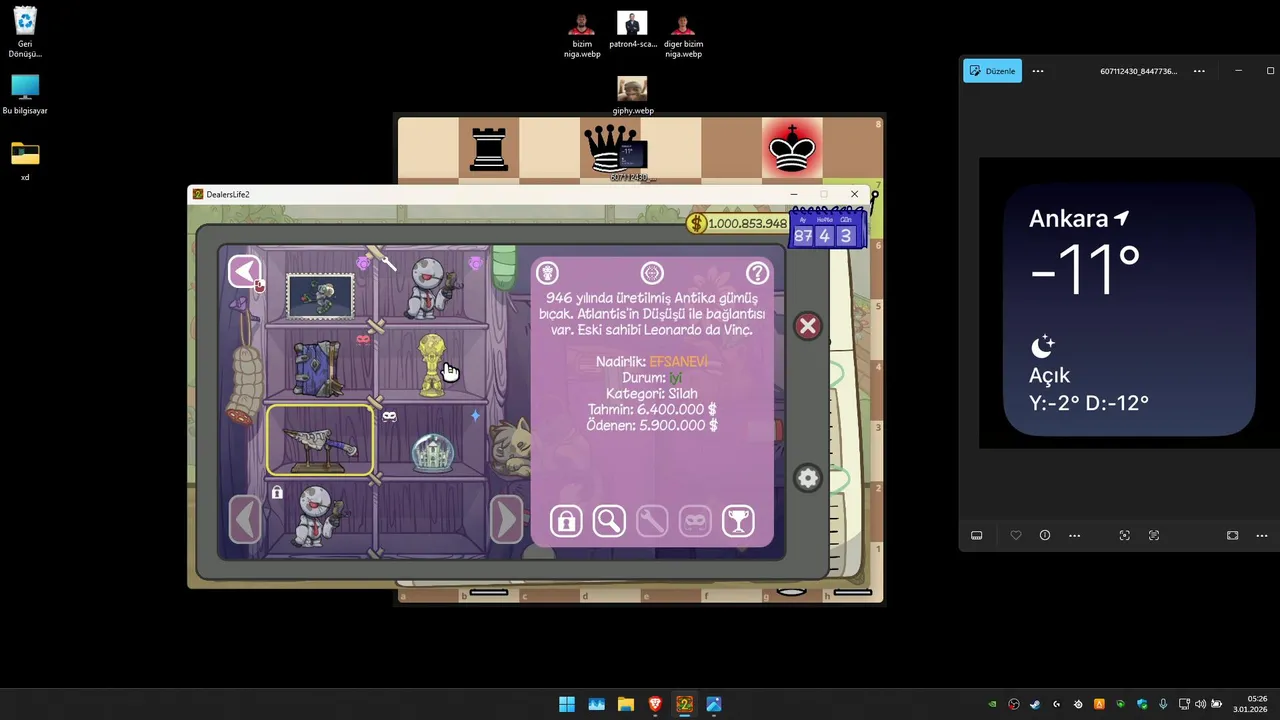Select the antique silver knife item
This screenshot has height=720, width=1280.
[320, 441]
